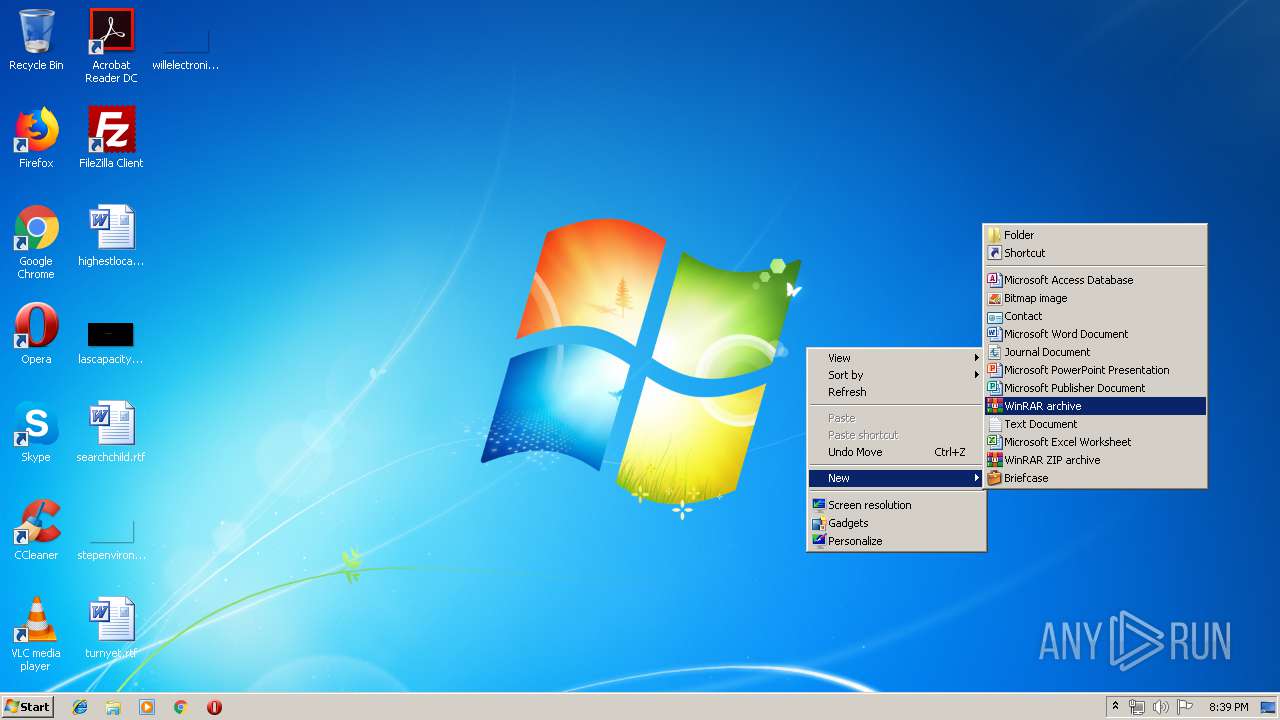
Task: Click Show desktop button in taskbar
Action: [1268, 707]
